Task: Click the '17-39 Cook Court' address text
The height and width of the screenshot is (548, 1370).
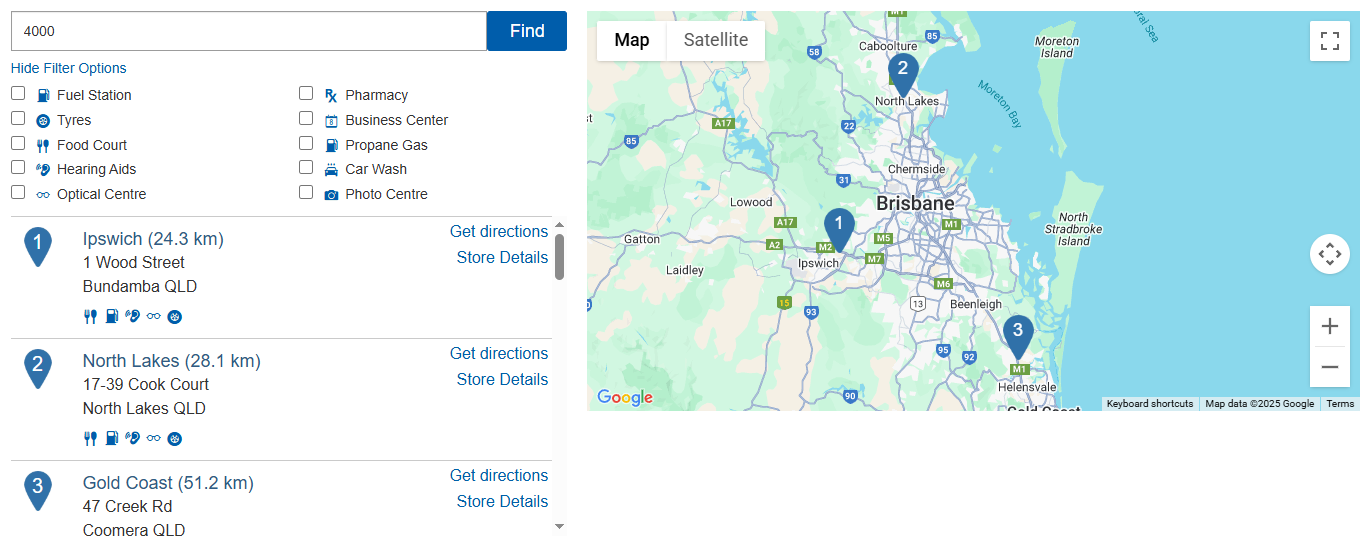Action: click(146, 384)
